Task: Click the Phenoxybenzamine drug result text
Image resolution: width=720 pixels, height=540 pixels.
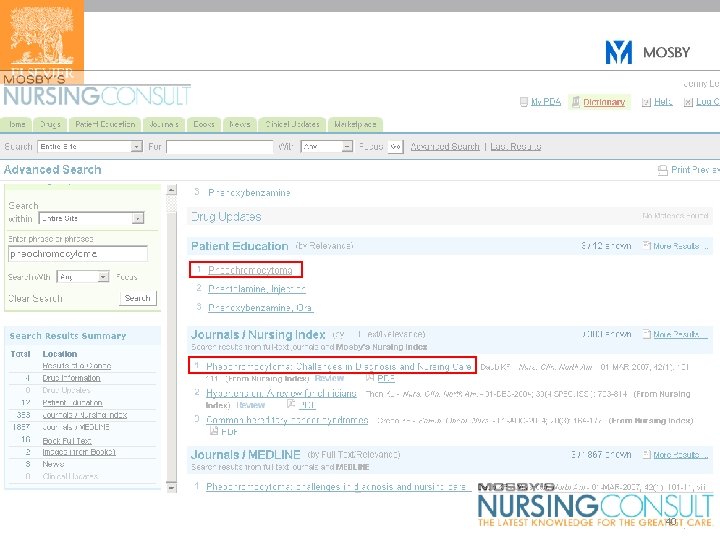Action: (x=249, y=192)
